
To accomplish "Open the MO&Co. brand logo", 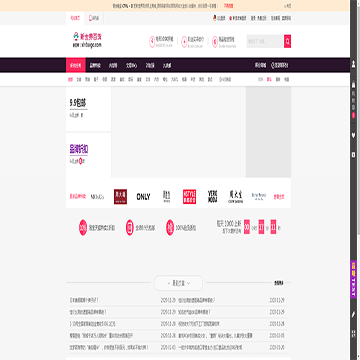I will [x=97, y=197].
